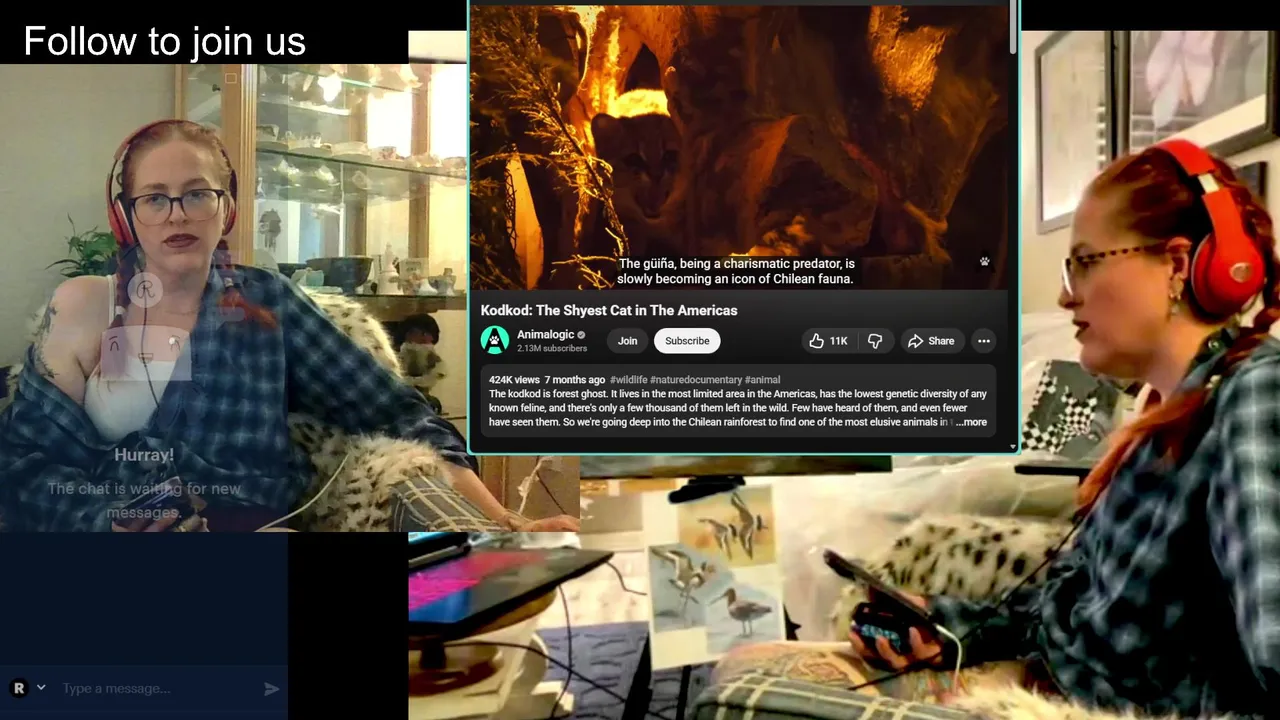Image resolution: width=1280 pixels, height=720 pixels.
Task: Click the Hurray! chat message
Action: tap(144, 455)
